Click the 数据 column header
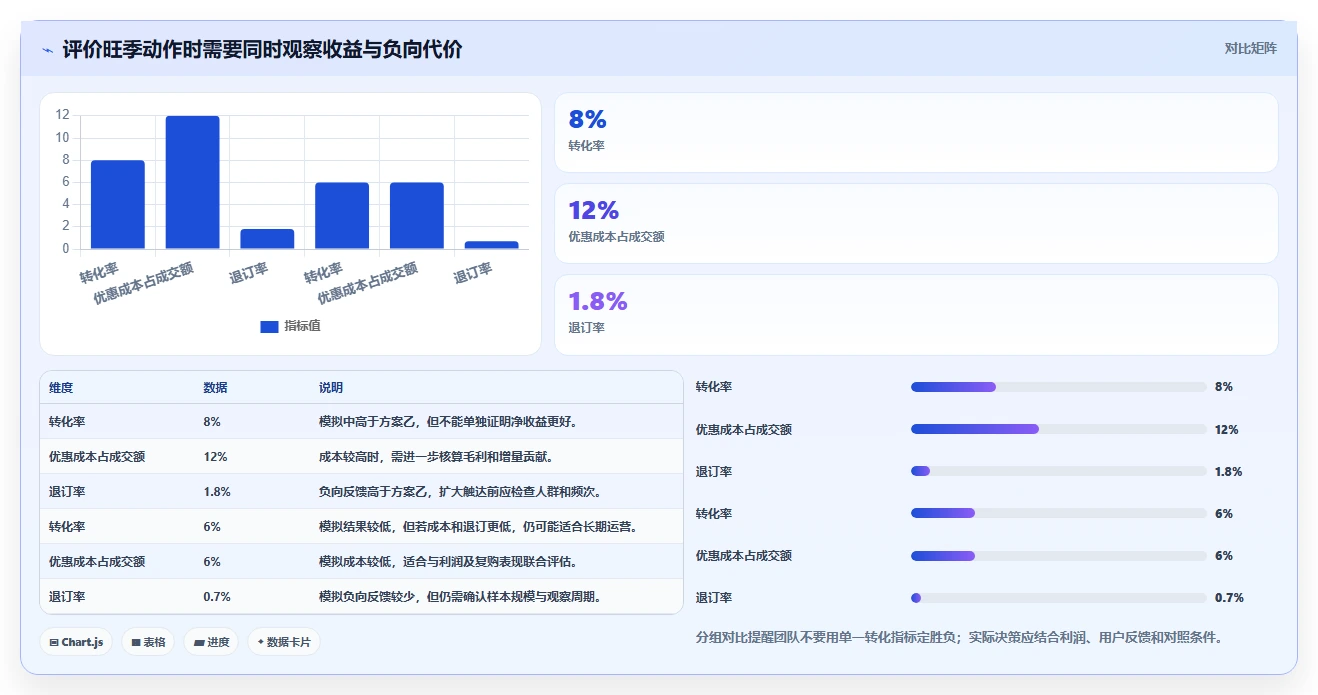 click(x=215, y=388)
